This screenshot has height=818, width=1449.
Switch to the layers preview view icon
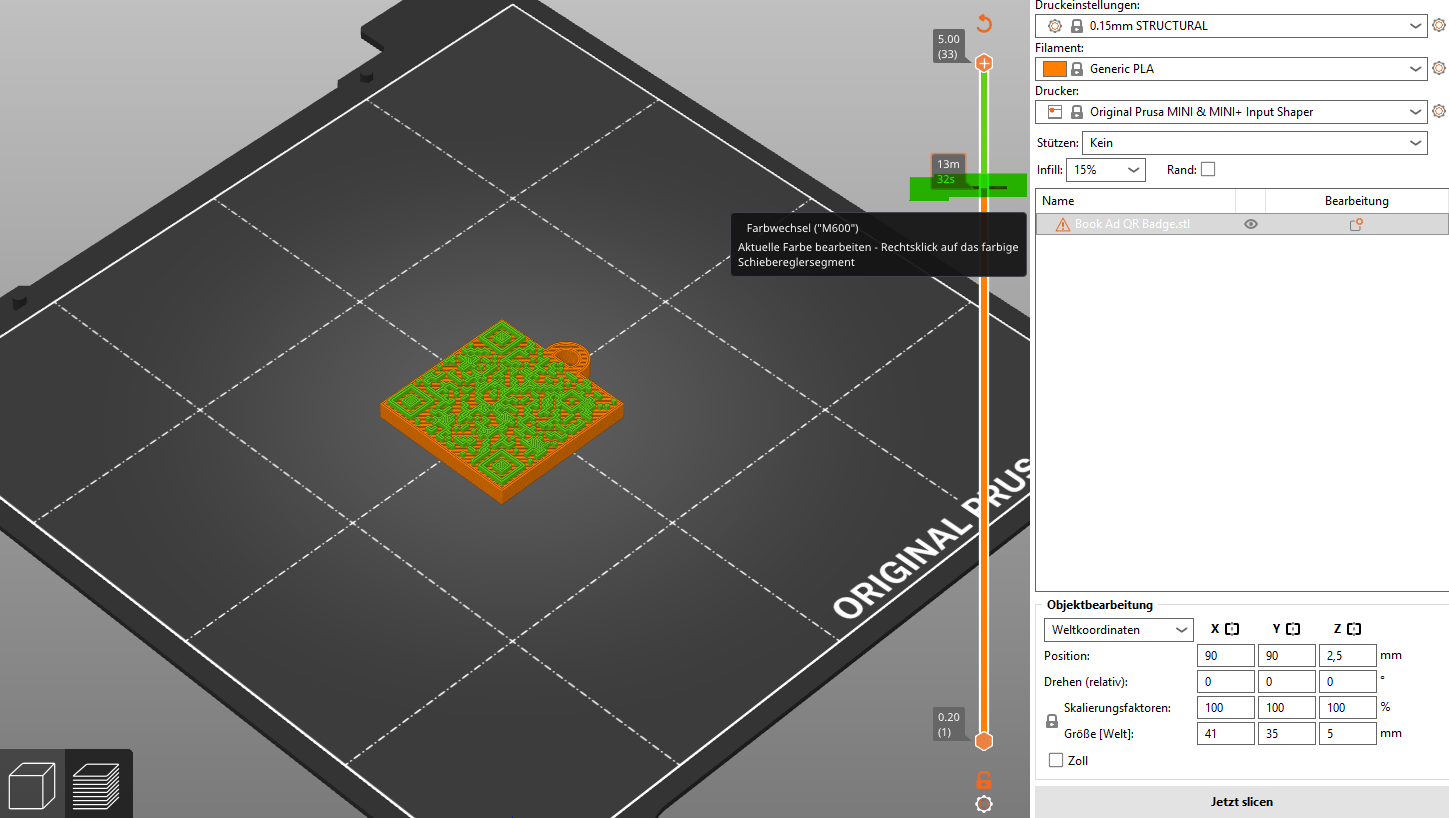coord(97,784)
